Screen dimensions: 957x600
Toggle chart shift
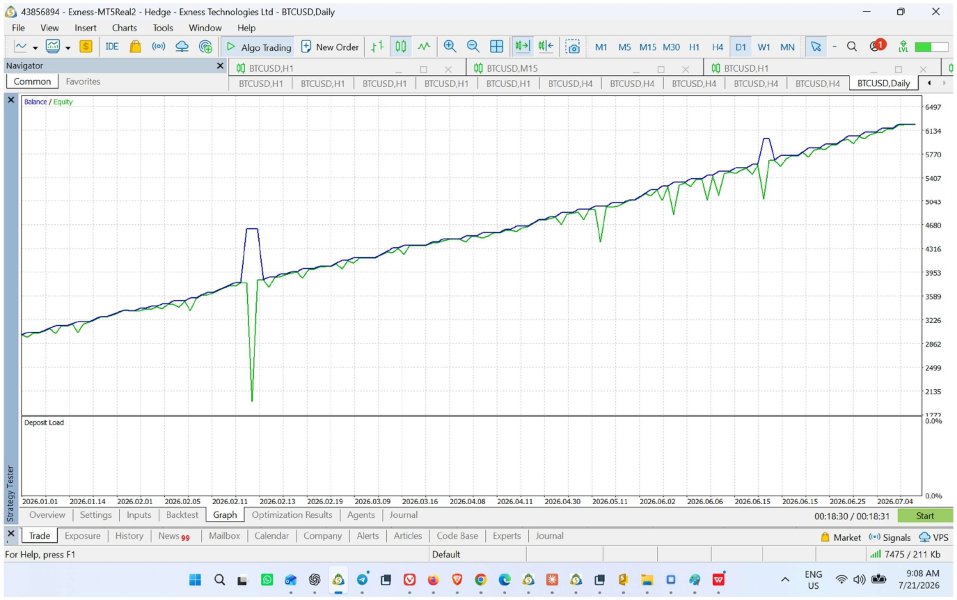click(546, 46)
